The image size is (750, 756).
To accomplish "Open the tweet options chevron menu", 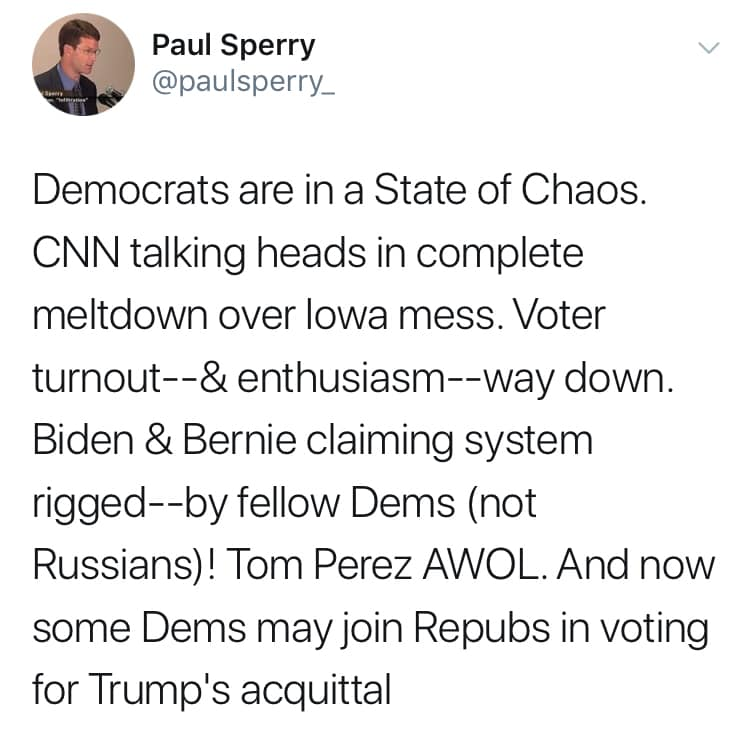I will [x=708, y=47].
